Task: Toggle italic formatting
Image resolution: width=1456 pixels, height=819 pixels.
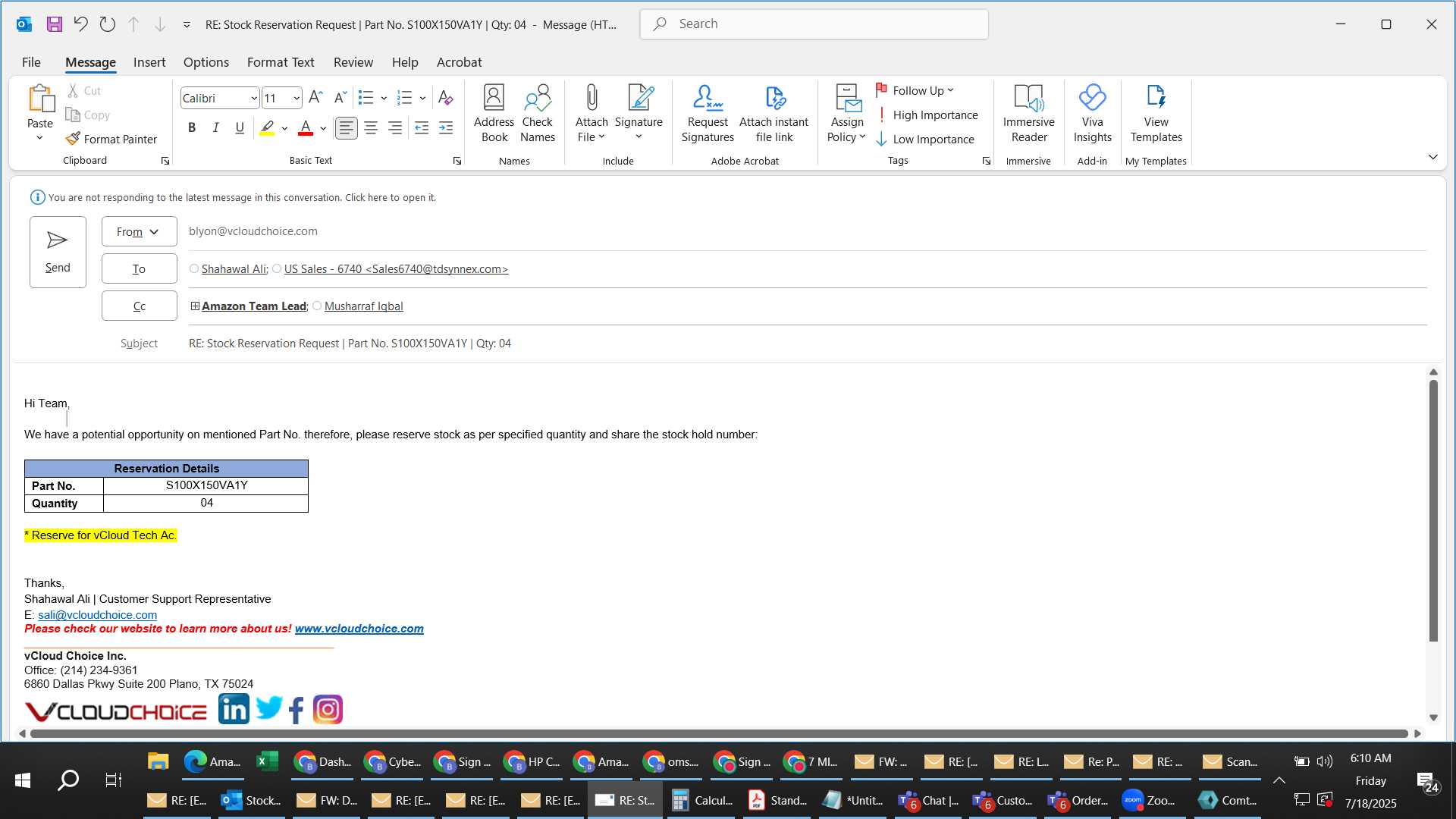Action: tap(215, 128)
